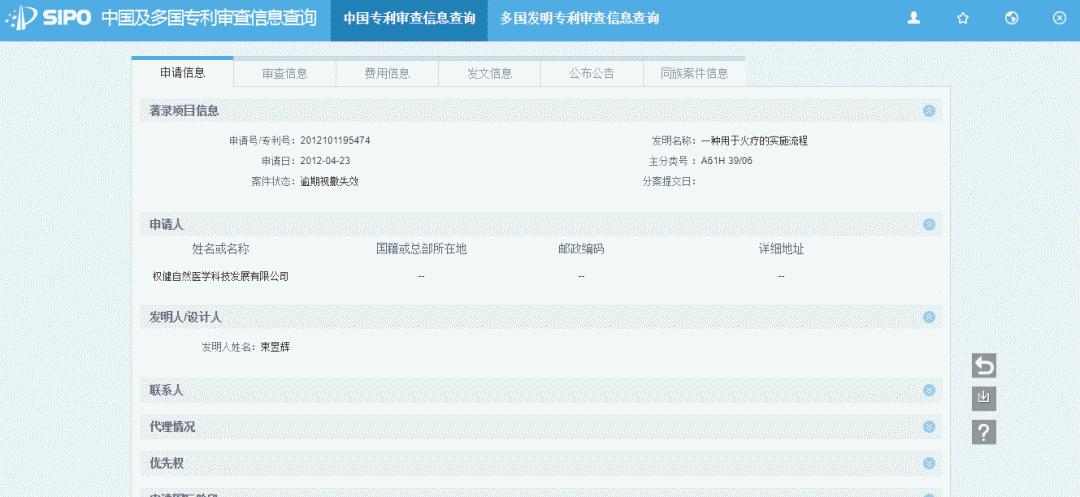Click case status 逾期视撤失效
The image size is (1080, 497).
pyautogui.click(x=329, y=182)
